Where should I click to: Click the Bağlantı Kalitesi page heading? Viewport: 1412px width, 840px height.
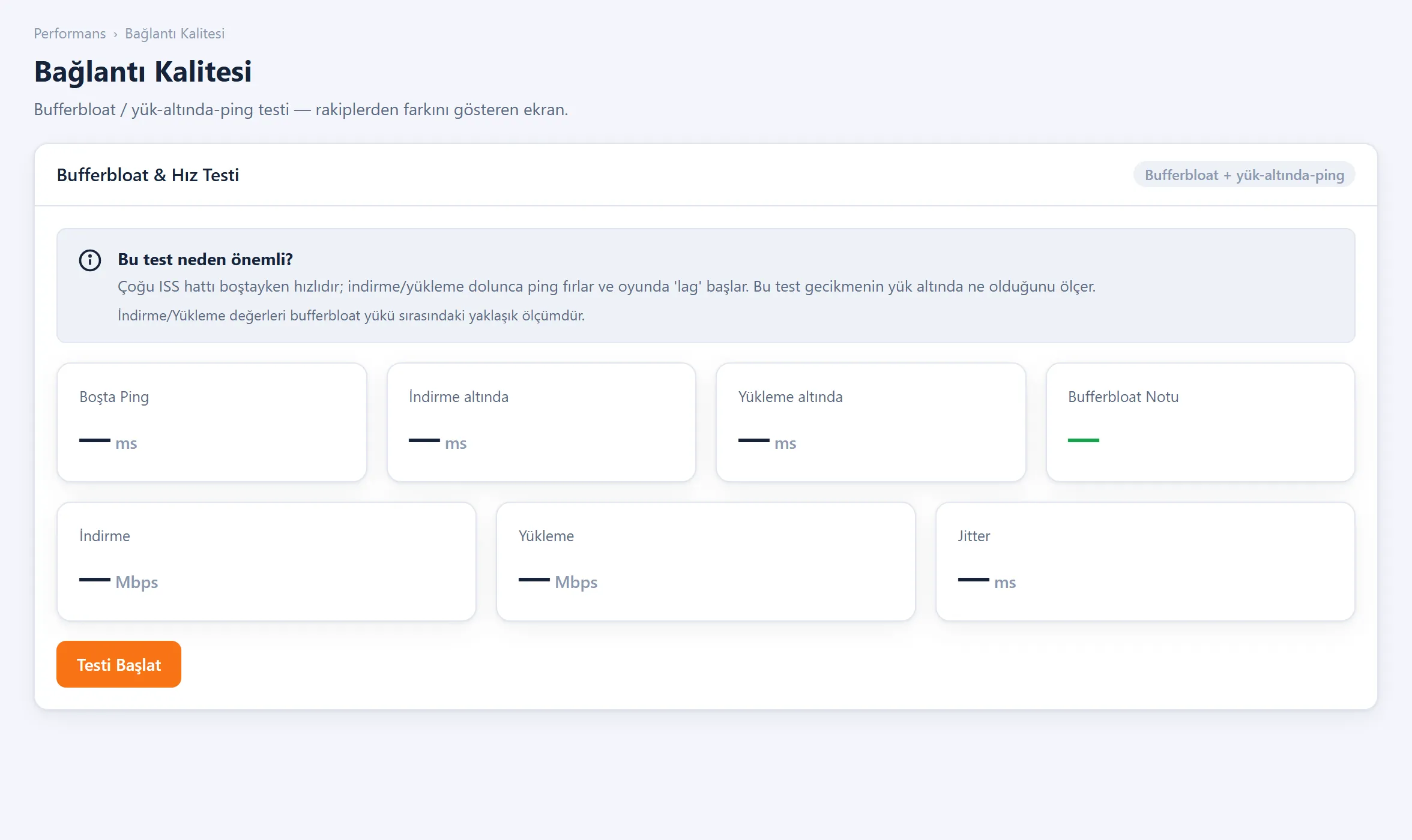click(143, 71)
